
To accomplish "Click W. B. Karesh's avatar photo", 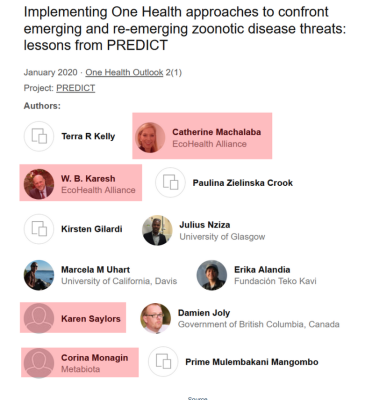I will point(39,184).
